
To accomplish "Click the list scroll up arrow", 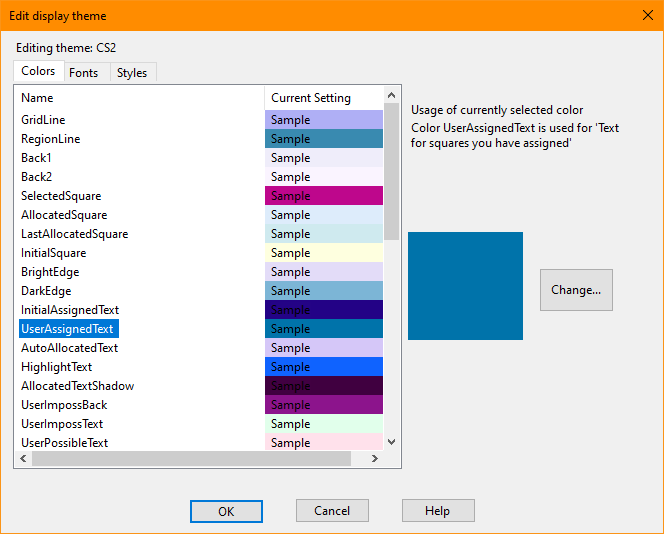I will coord(392,95).
